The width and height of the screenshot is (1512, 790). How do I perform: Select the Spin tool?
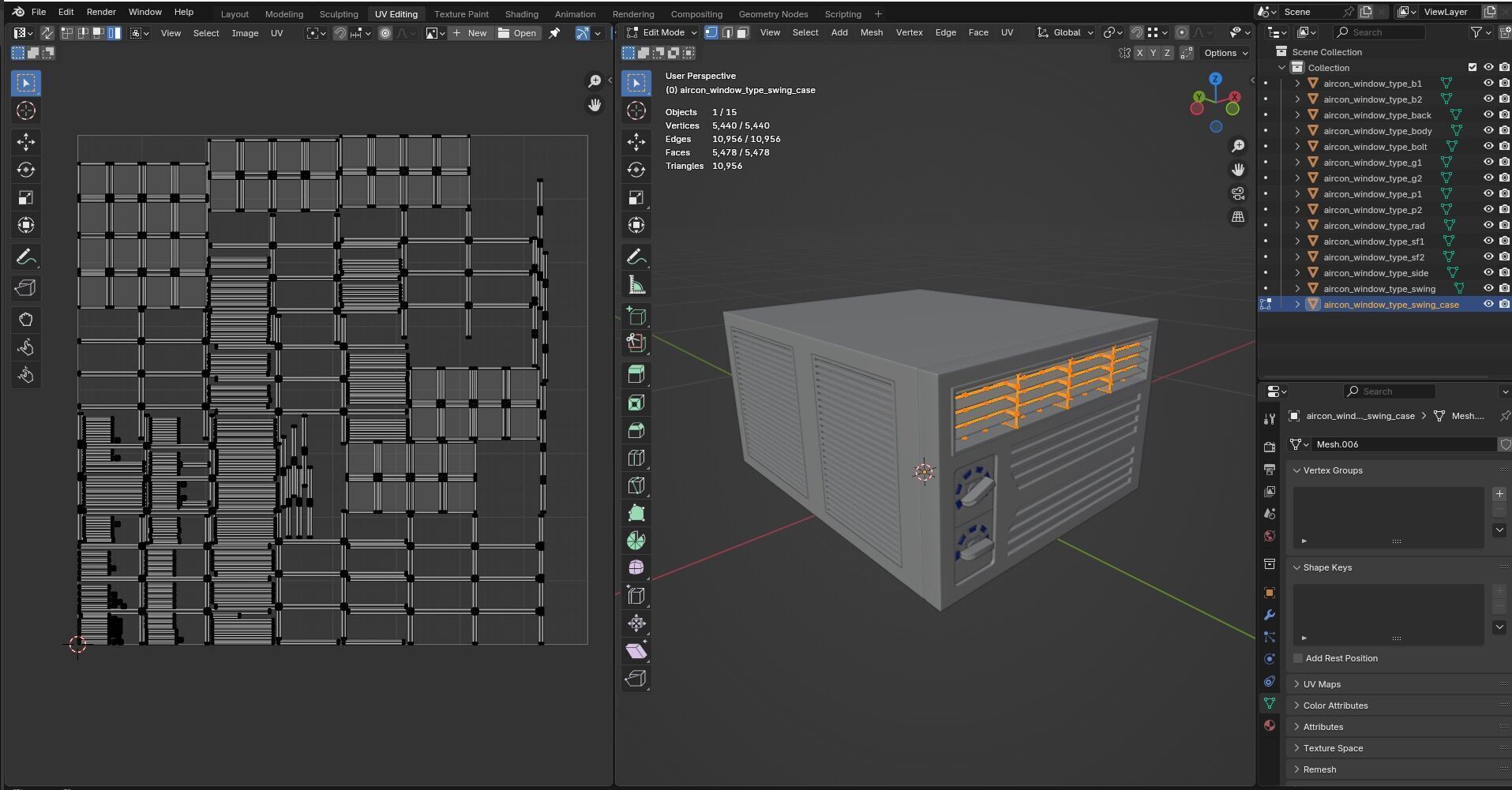click(636, 541)
